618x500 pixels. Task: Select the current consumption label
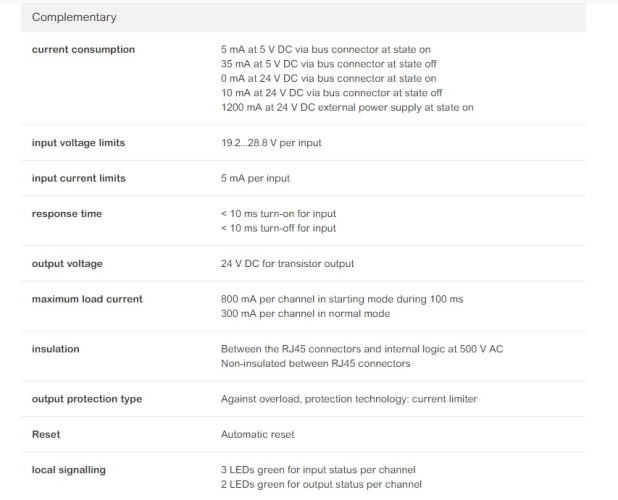pos(83,49)
